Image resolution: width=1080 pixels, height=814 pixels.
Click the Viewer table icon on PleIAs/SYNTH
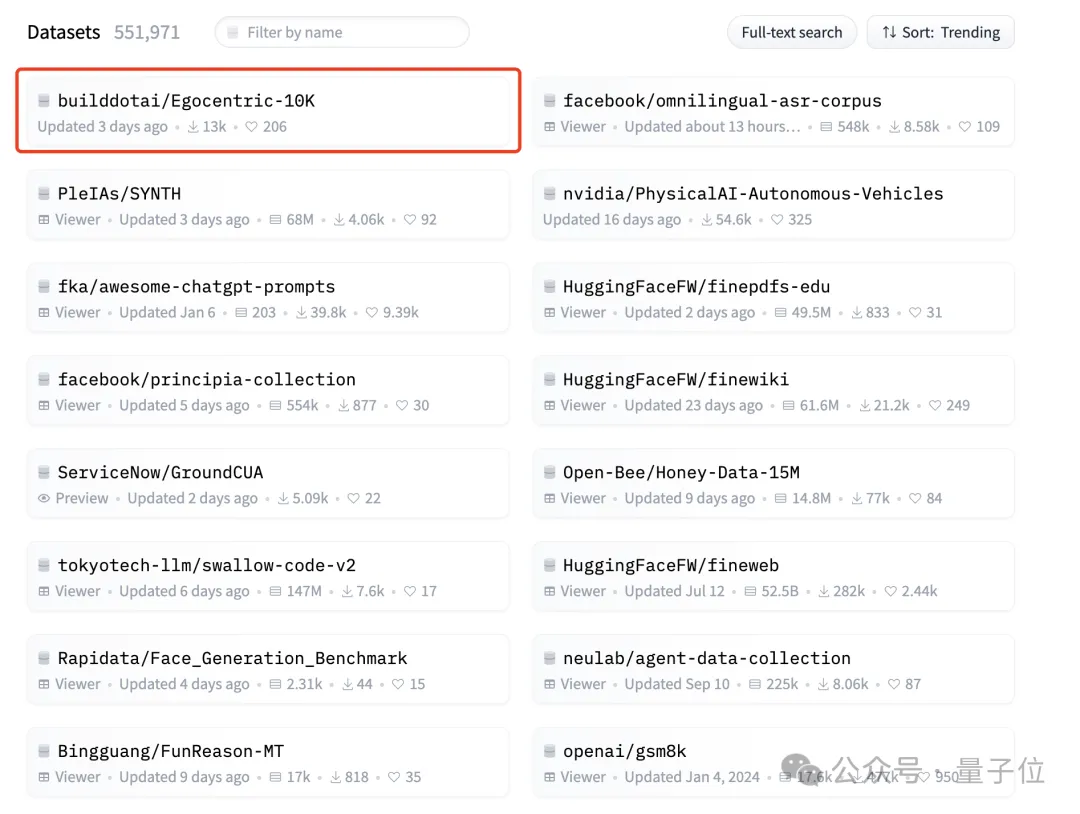point(44,220)
